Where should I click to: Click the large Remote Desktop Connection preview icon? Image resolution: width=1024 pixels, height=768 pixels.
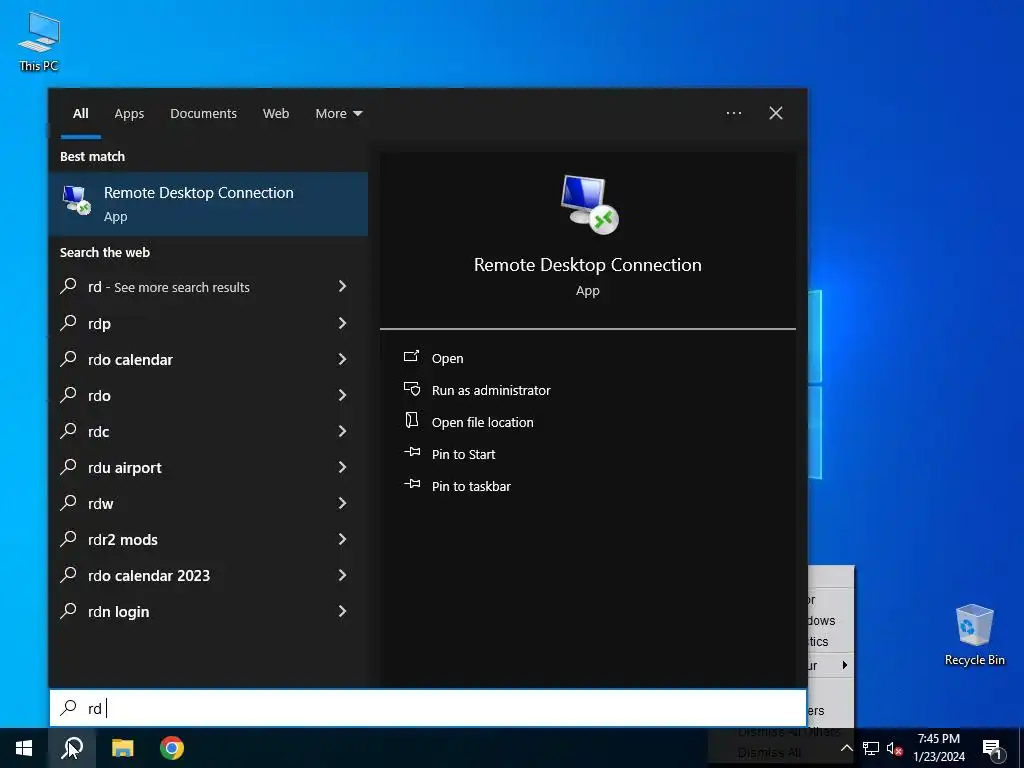[x=589, y=204]
